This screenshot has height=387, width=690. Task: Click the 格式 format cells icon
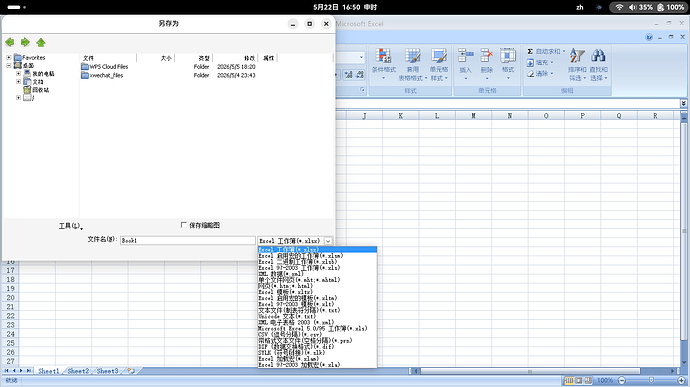click(508, 56)
